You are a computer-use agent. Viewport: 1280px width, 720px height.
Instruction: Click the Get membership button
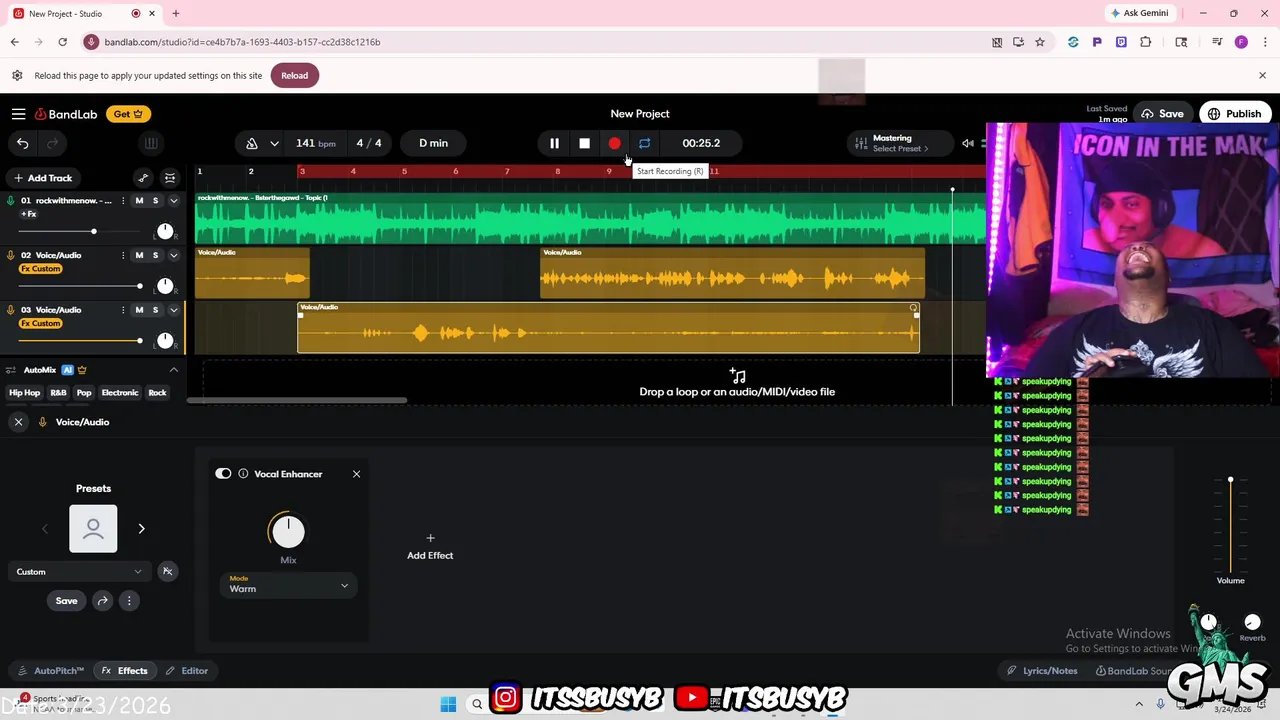(130, 114)
